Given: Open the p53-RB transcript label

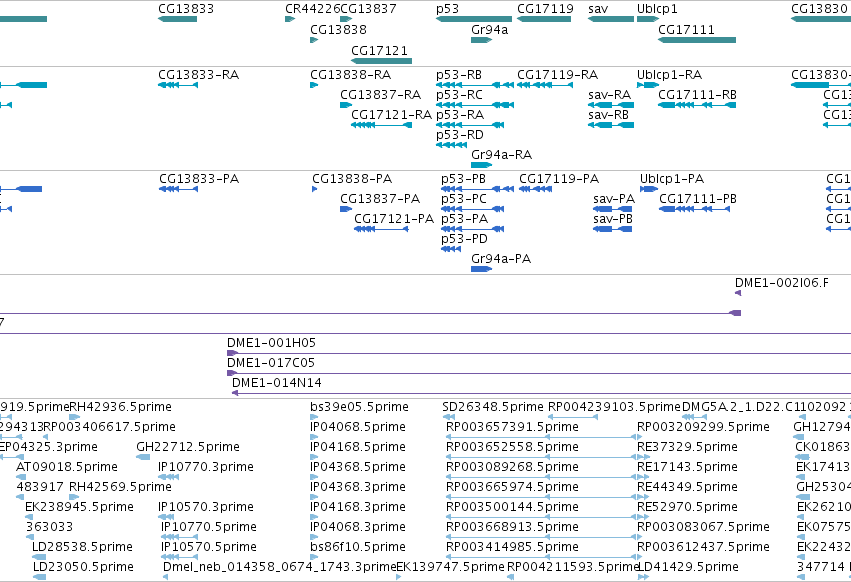Looking at the screenshot, I should [459, 74].
